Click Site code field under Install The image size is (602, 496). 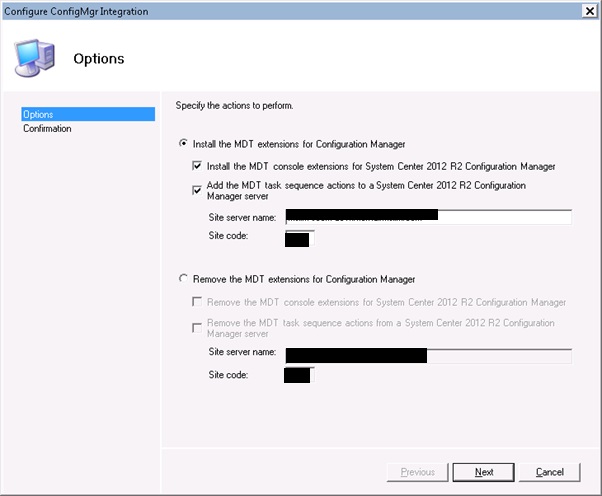299,238
